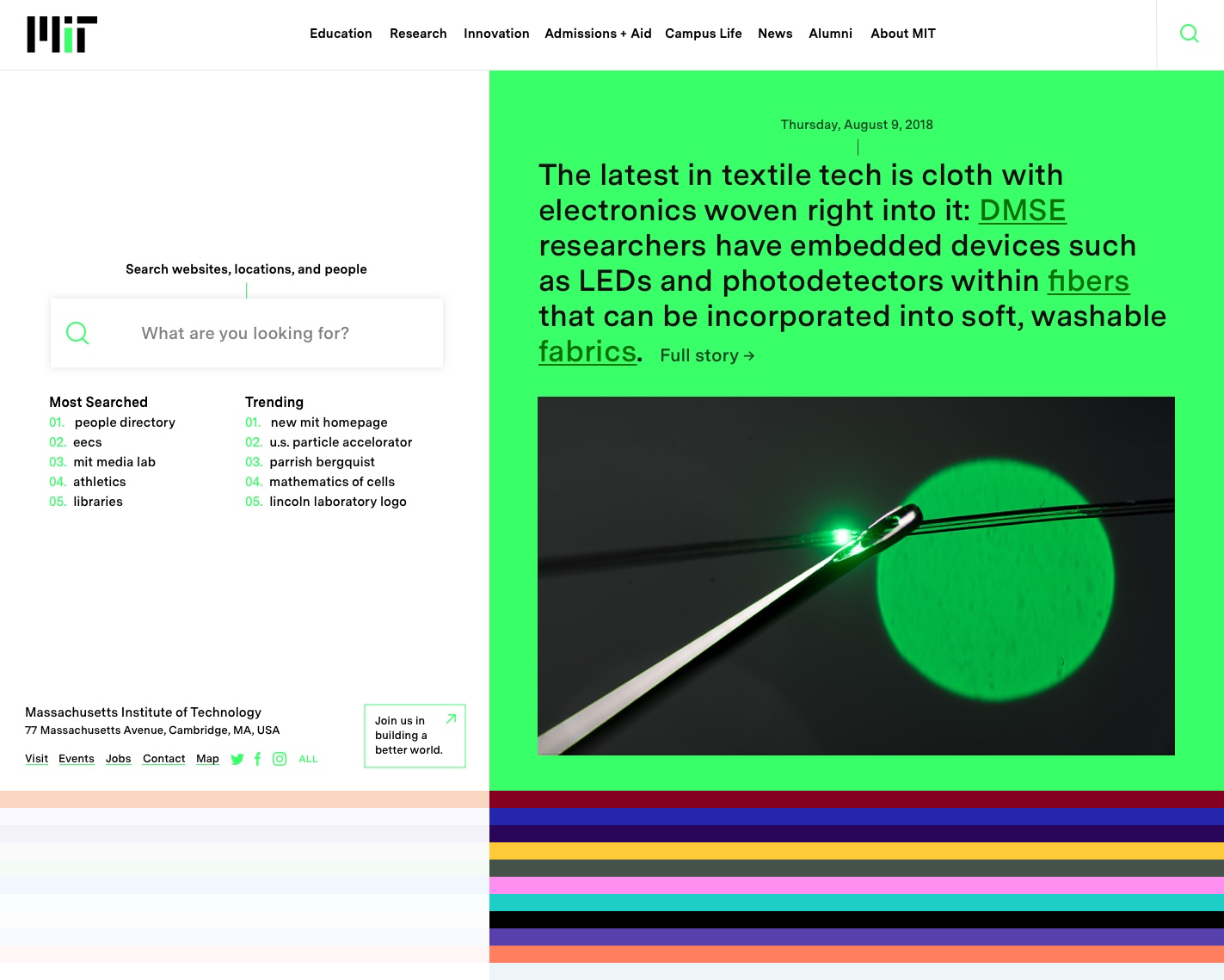1224x980 pixels.
Task: Click the DMSE link in the headline
Action: coord(1022,211)
